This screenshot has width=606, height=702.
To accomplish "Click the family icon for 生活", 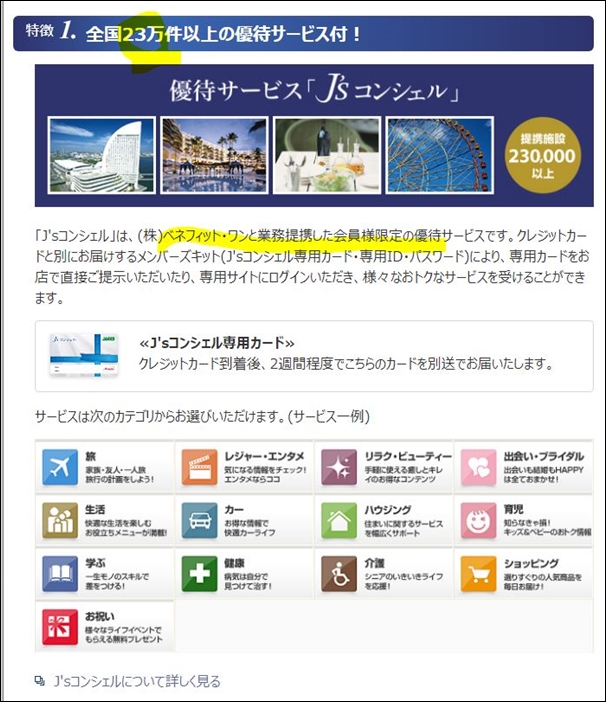I will 60,521.
